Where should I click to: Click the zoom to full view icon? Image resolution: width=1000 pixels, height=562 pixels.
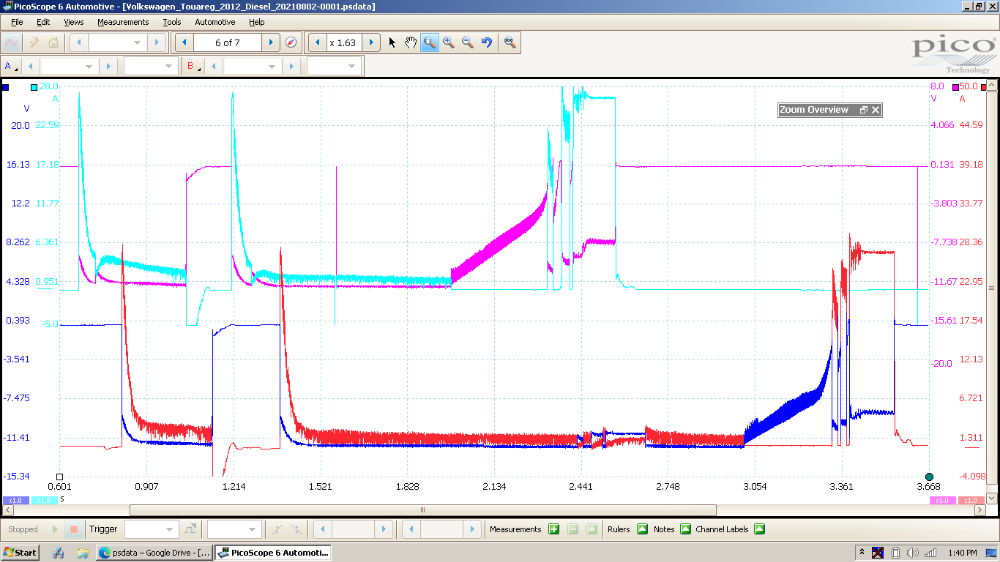(510, 43)
